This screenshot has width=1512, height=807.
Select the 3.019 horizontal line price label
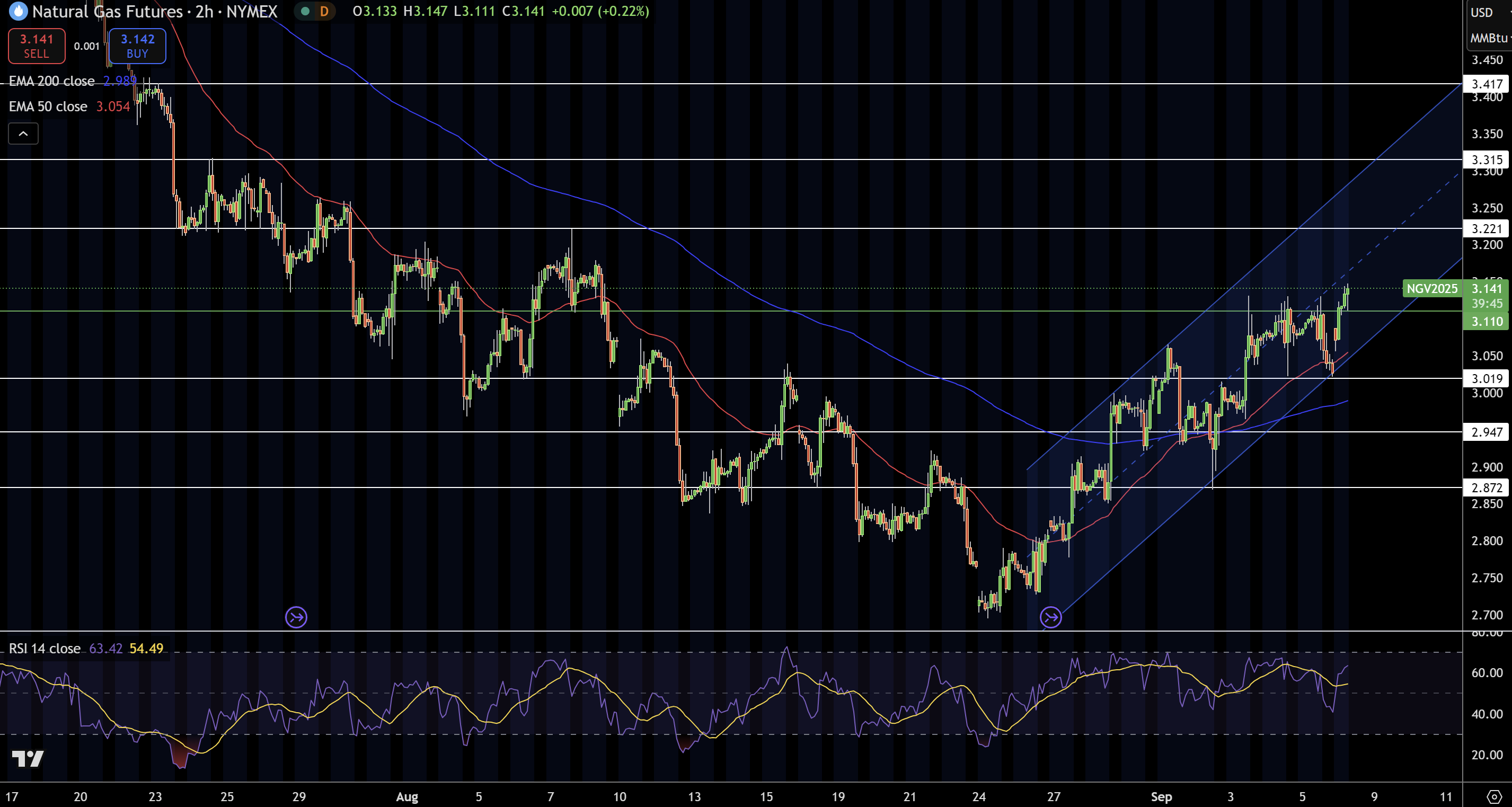1487,378
